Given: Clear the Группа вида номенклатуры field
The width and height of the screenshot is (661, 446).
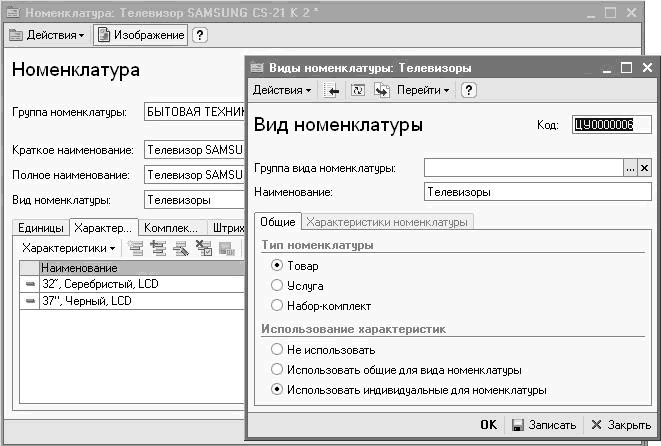Looking at the screenshot, I should [645, 168].
